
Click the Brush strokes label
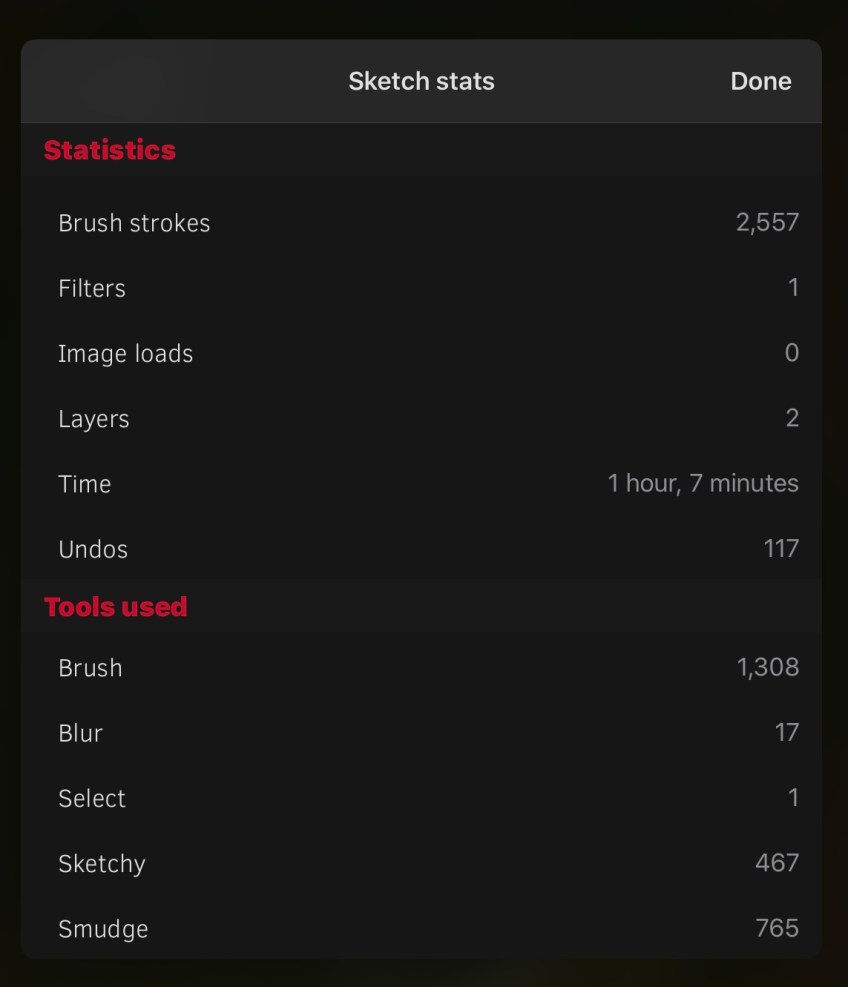pyautogui.click(x=134, y=223)
